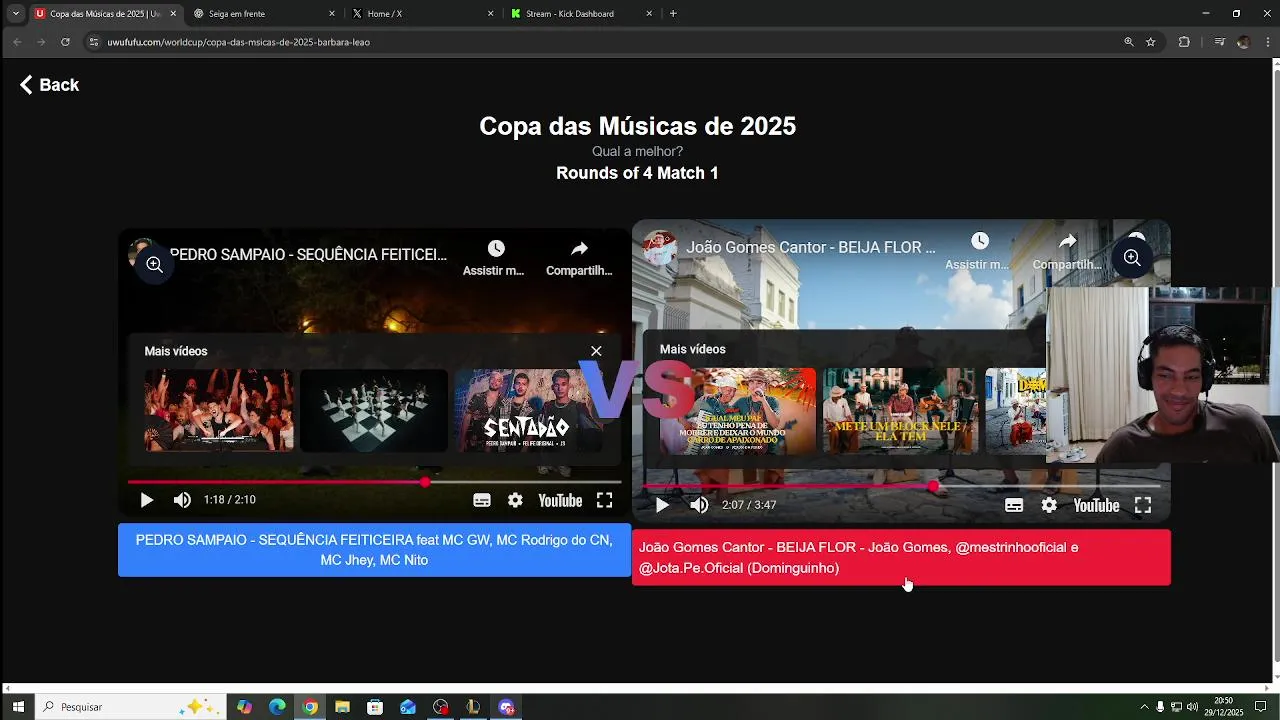Viewport: 1280px width, 720px height.
Task: Open João Gomes channel avatar
Action: 660,247
